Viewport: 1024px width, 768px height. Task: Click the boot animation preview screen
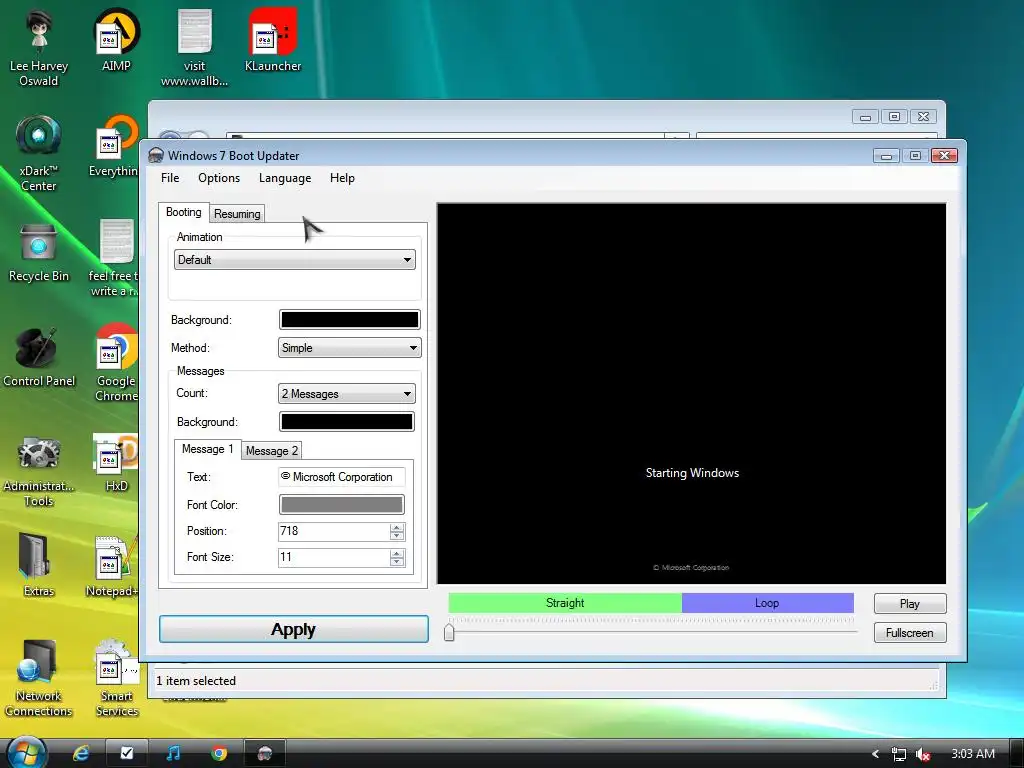click(x=691, y=393)
